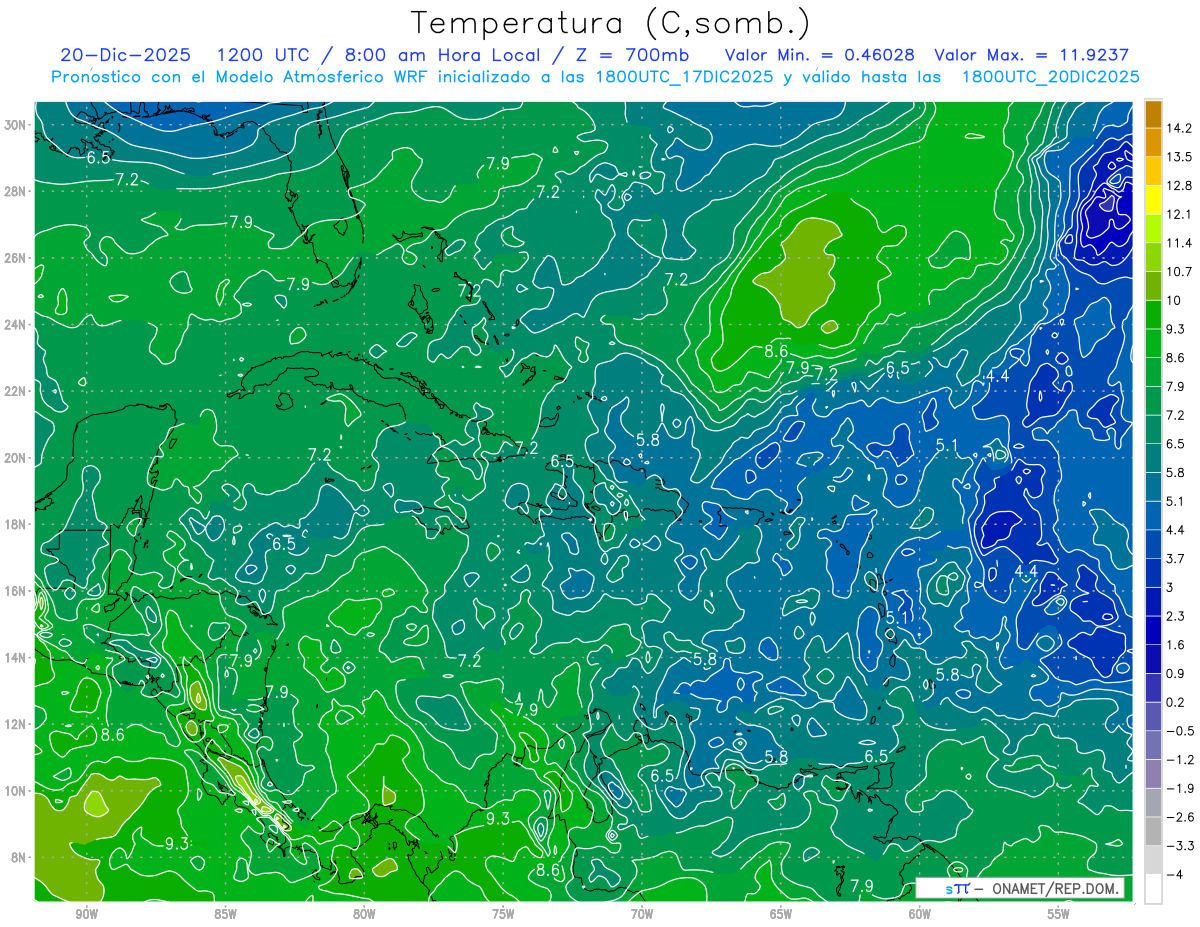
Task: Click the '-1.2' value in the color legend
Action: (1180, 759)
